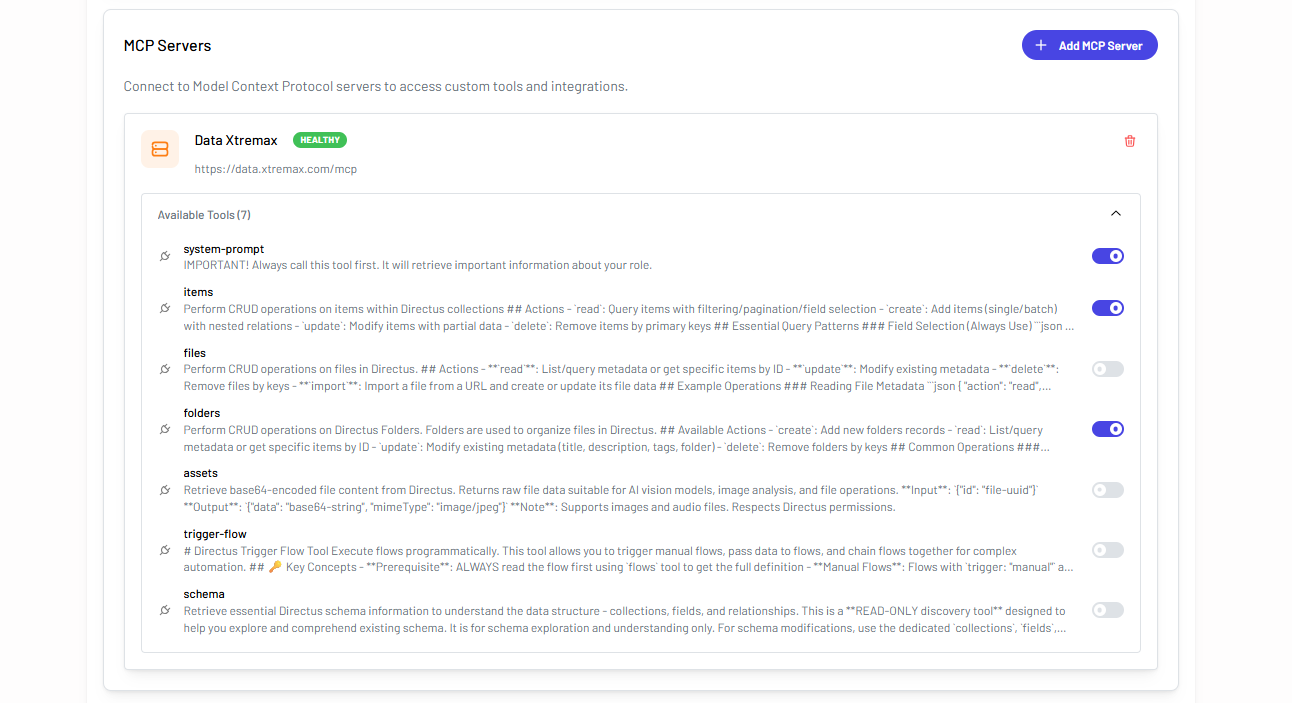Viewport: 1292px width, 703px height.
Task: Click the plug icon beside system-prompt
Action: [x=165, y=257]
